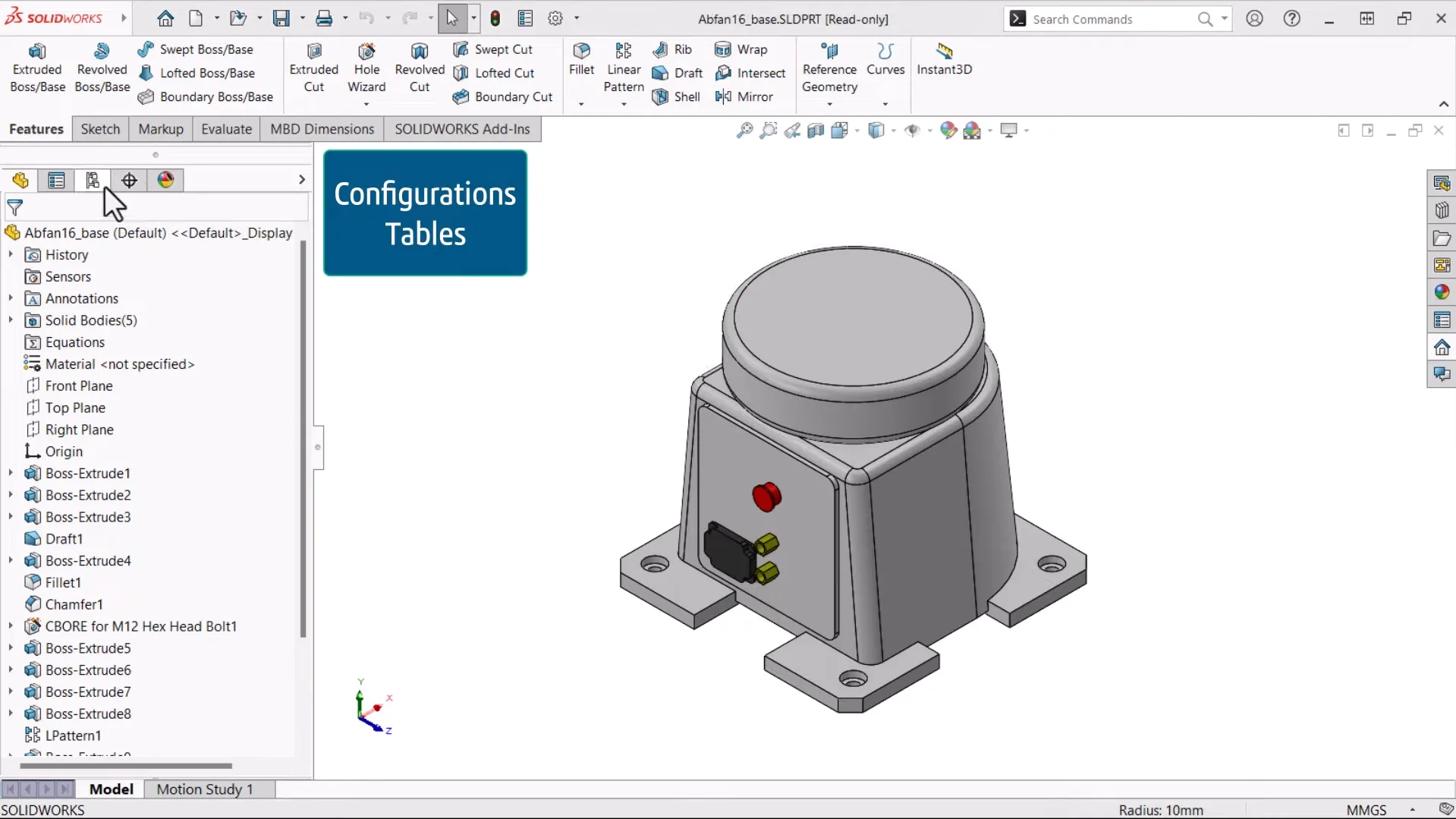The height and width of the screenshot is (819, 1456).
Task: Expand the Solid Bodies(5) folder
Action: 11,320
